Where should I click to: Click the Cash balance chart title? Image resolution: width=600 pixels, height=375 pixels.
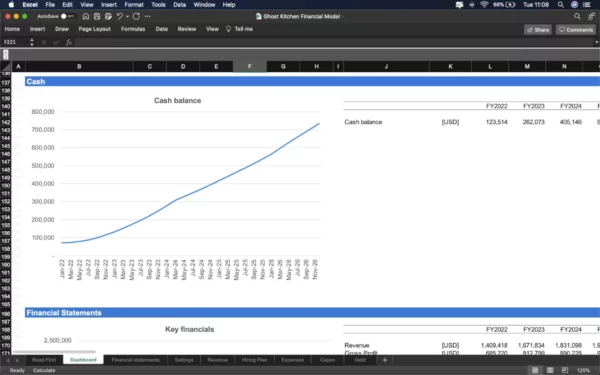[178, 101]
